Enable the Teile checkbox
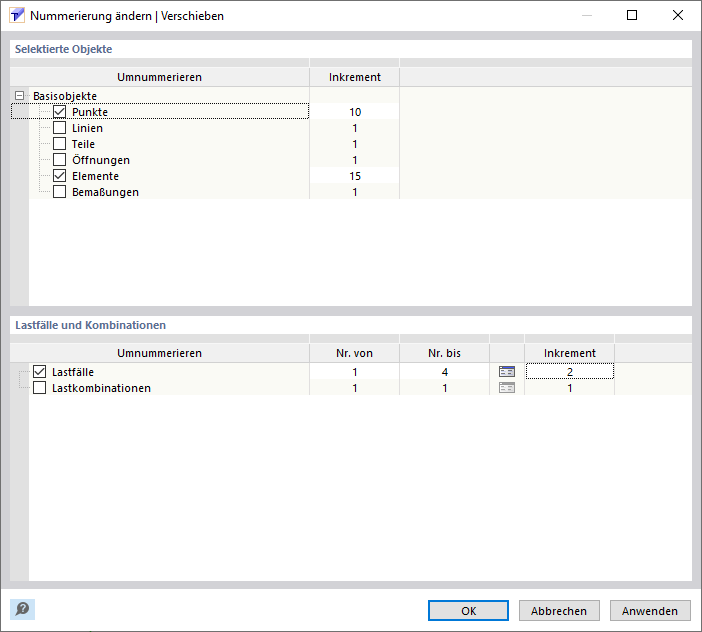Screen dimensions: 702x632 (x=60, y=144)
